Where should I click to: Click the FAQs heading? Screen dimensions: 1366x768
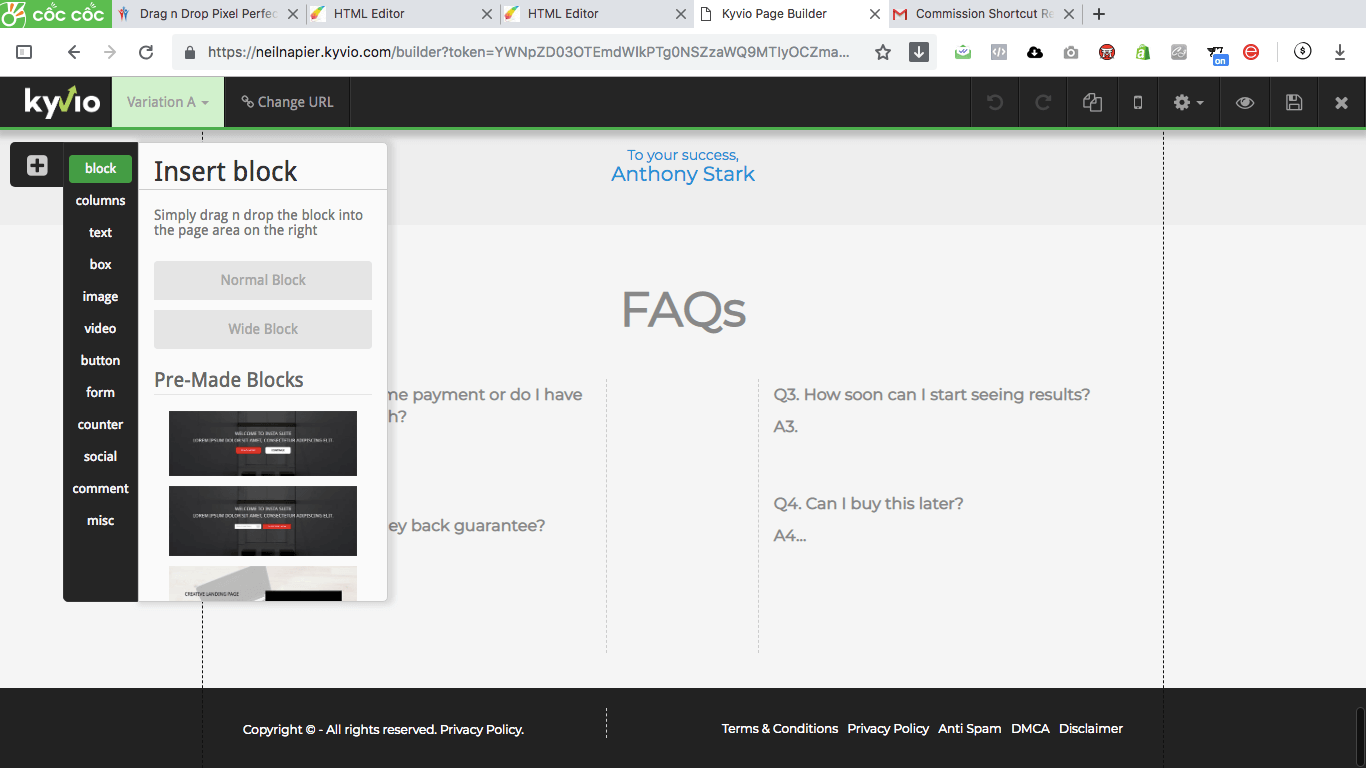(683, 309)
